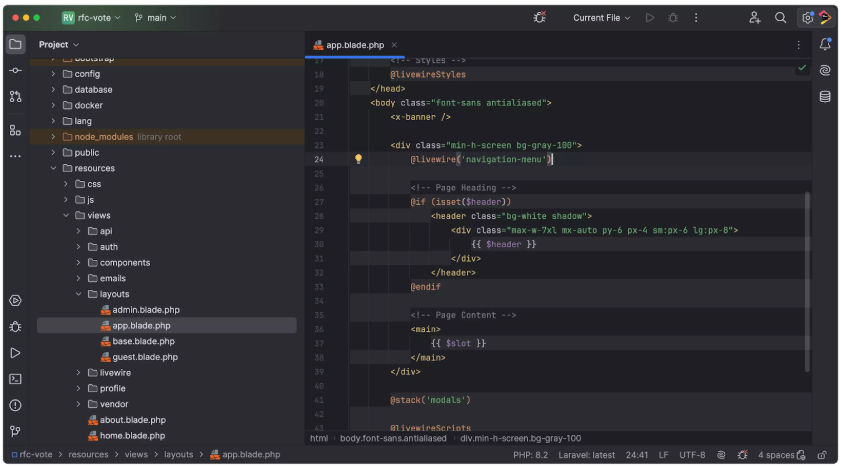Click Laravel: latest status widget
This screenshot has height=466, width=841.
(x=586, y=455)
